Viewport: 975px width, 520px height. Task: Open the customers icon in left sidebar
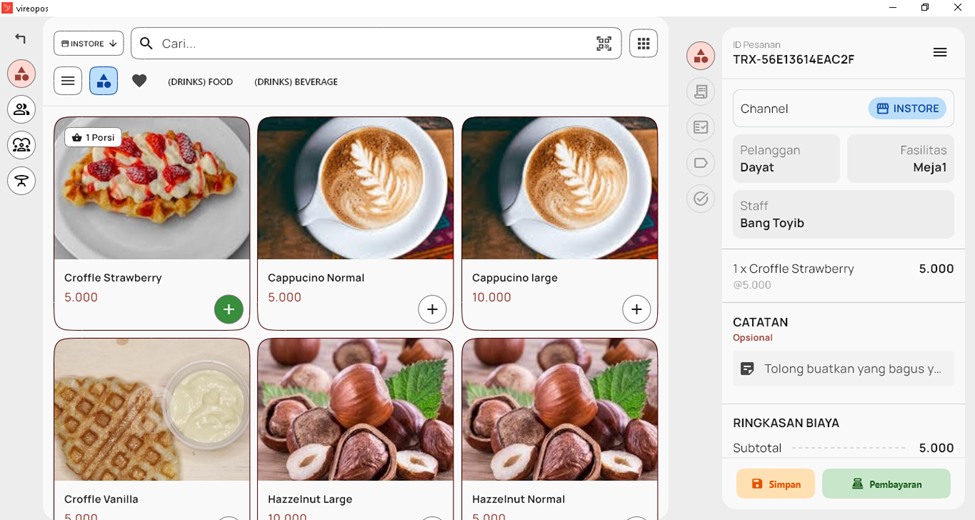coord(21,109)
